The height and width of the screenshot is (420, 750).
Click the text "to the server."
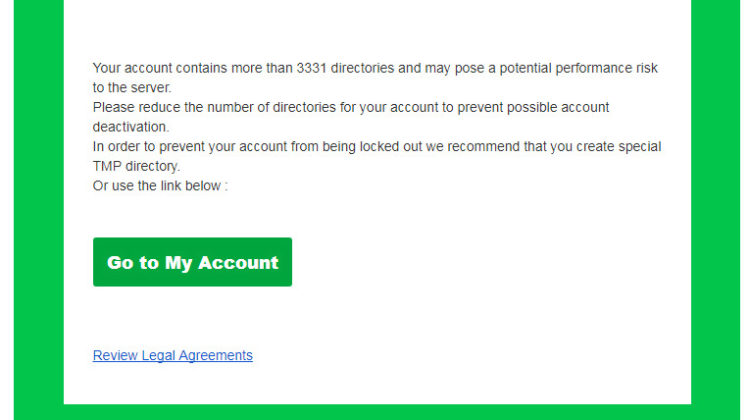(x=132, y=88)
